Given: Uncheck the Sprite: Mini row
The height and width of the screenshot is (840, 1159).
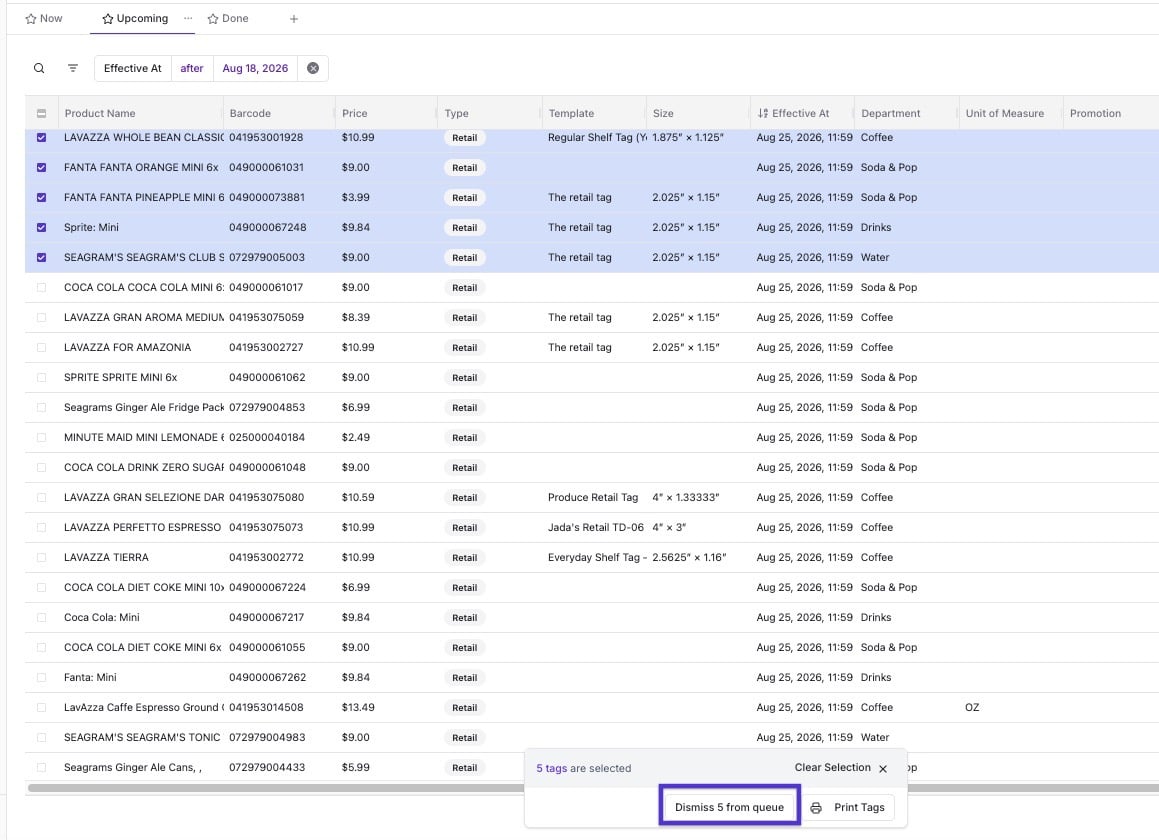Looking at the screenshot, I should click(41, 228).
